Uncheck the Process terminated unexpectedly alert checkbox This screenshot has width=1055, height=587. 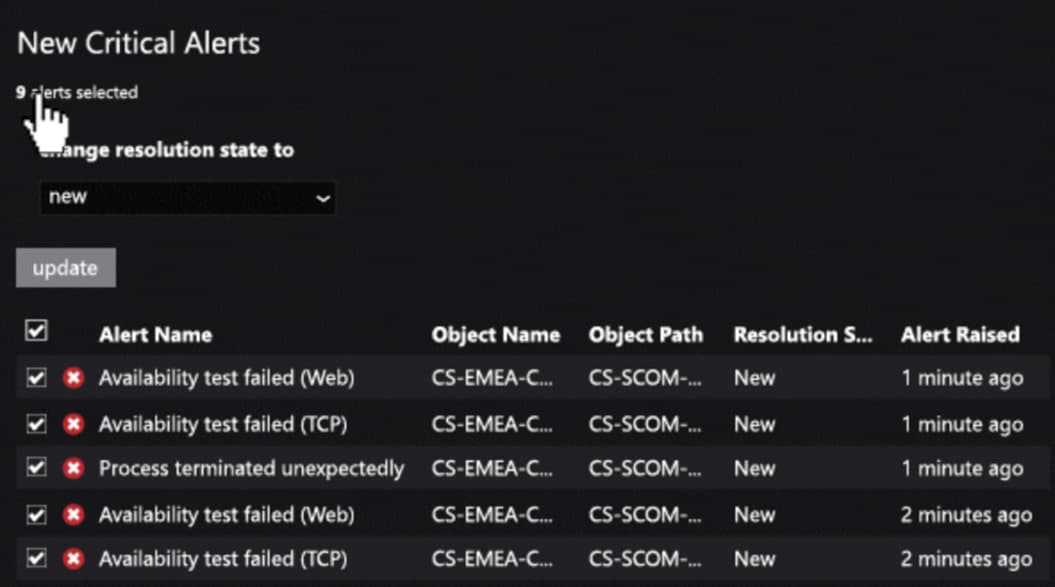pos(36,468)
